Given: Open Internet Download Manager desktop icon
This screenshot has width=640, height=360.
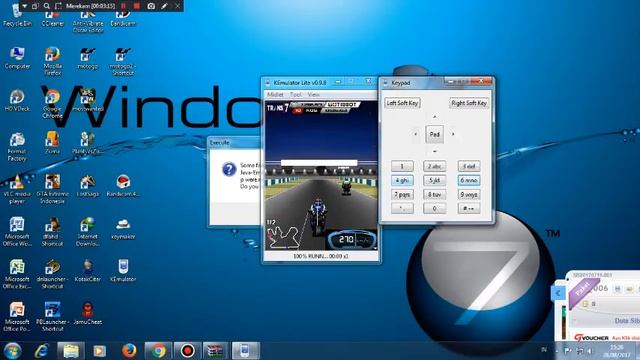Looking at the screenshot, I should (x=87, y=232).
